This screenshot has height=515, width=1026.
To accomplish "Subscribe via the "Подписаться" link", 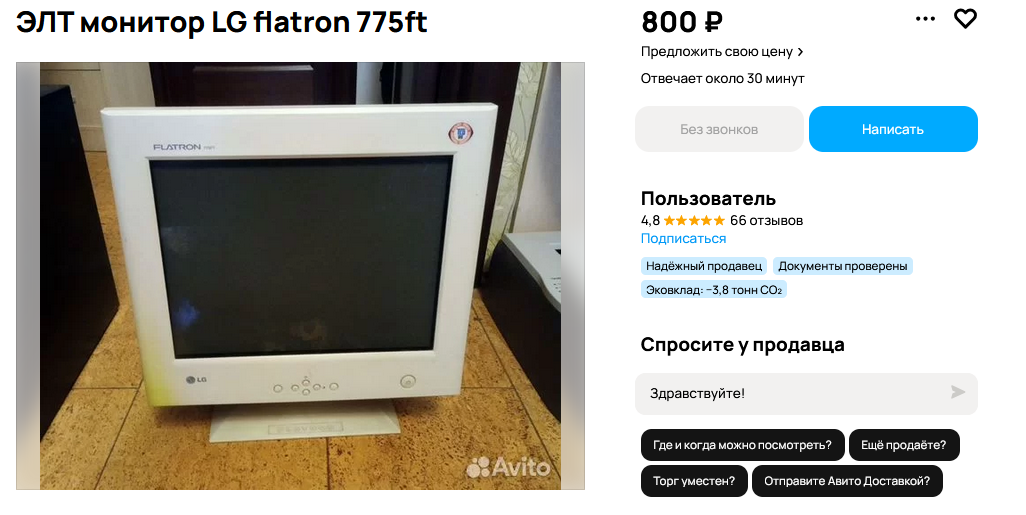I will click(x=683, y=239).
